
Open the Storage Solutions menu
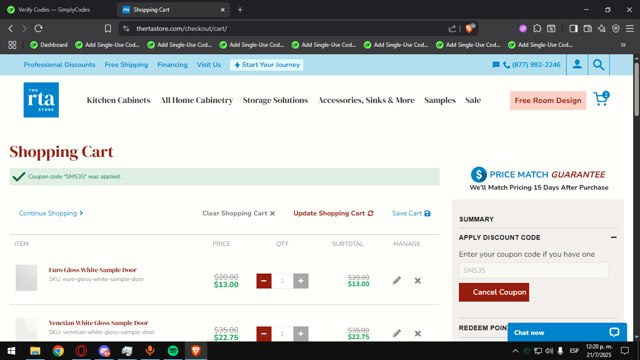(275, 100)
